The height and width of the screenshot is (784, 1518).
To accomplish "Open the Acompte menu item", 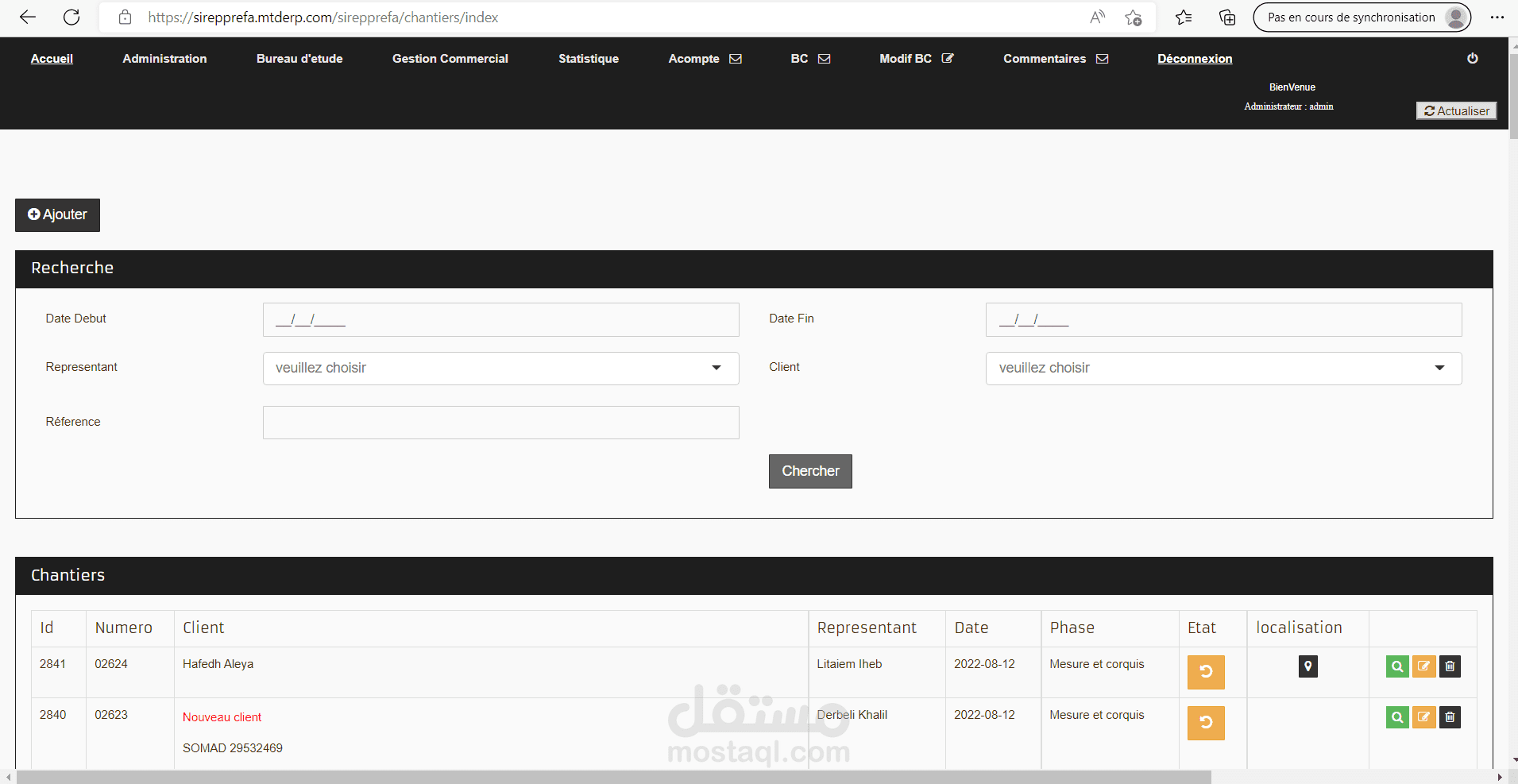I will [693, 59].
